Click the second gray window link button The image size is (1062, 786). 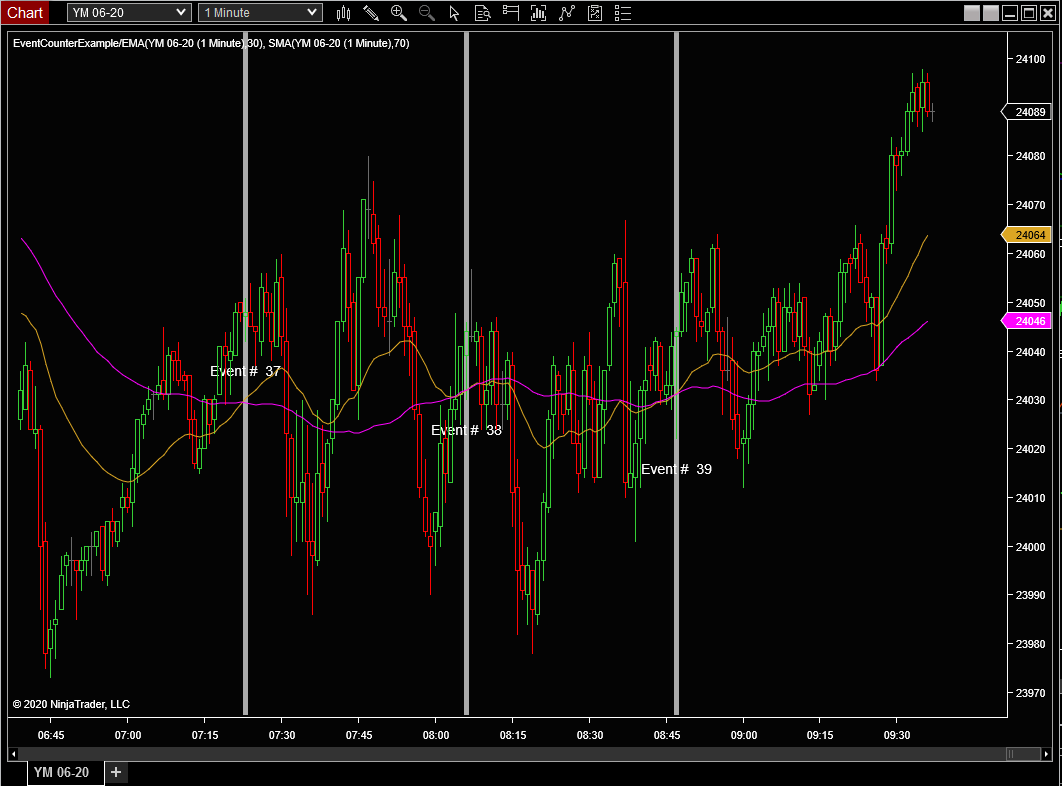click(x=991, y=13)
